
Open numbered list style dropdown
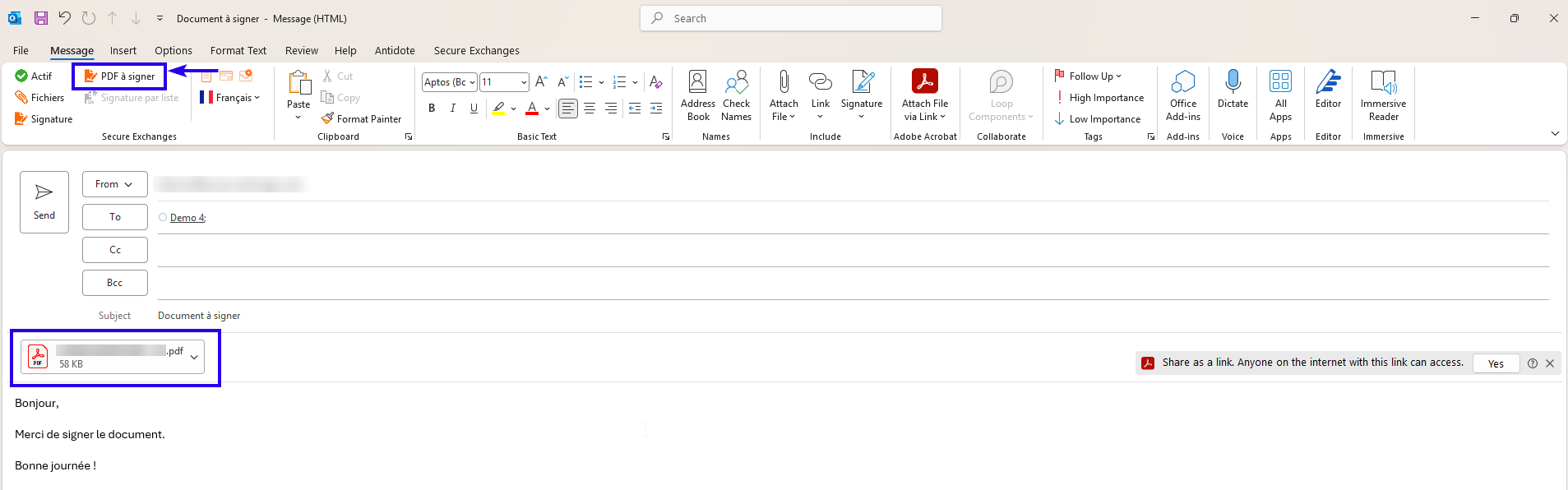pos(635,82)
